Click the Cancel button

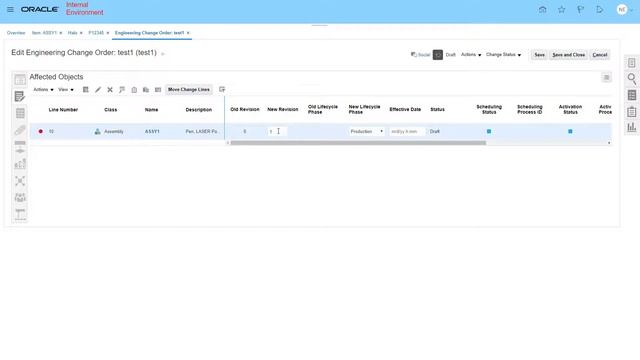pyautogui.click(x=600, y=55)
